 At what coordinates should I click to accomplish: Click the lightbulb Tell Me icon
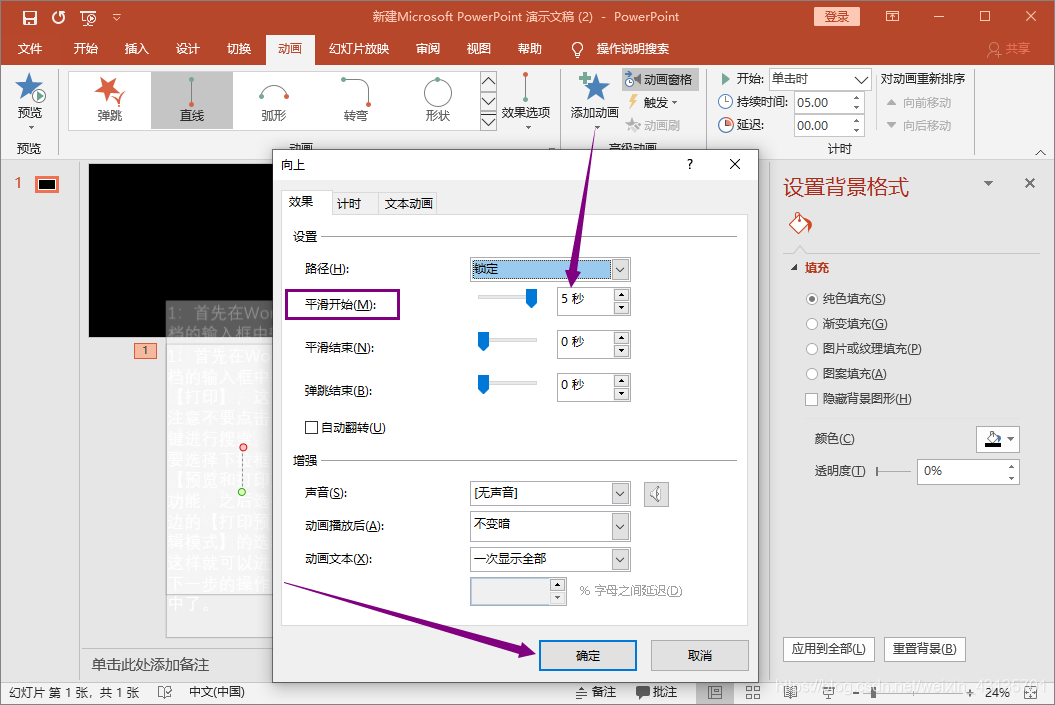(x=577, y=49)
